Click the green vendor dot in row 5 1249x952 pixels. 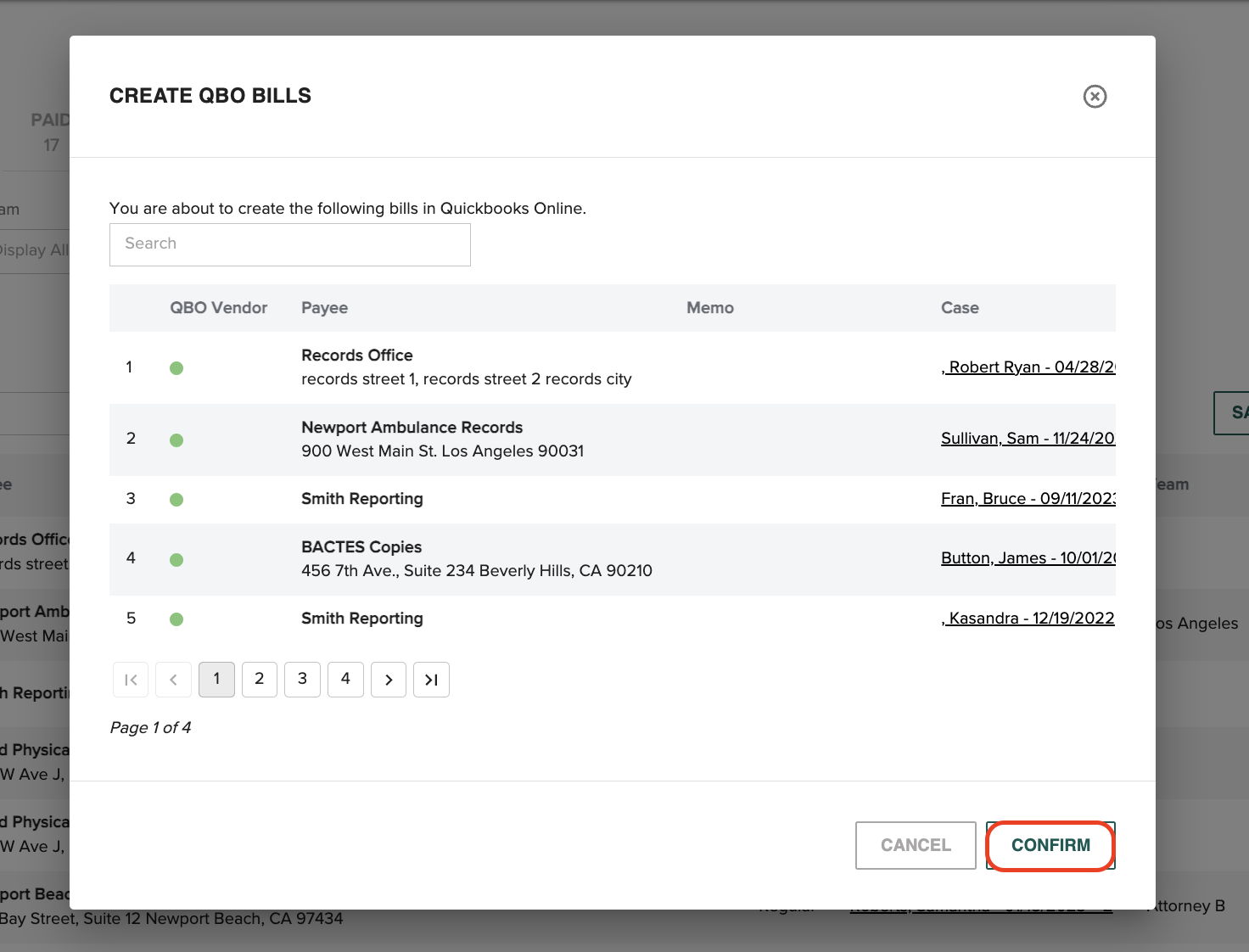click(176, 619)
